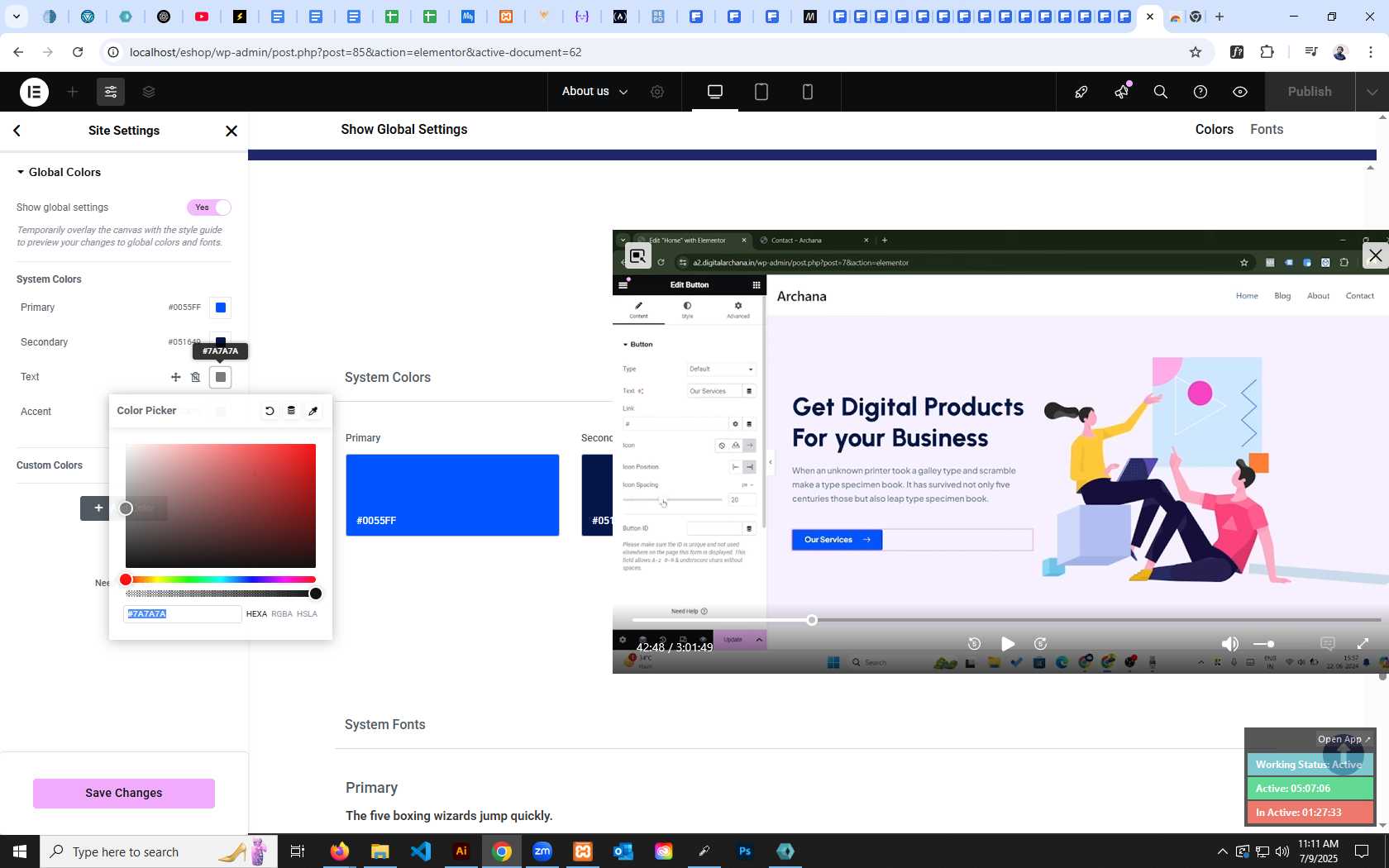The image size is (1389, 868).
Task: Open browser extensions puzzle icon
Action: click(1267, 52)
